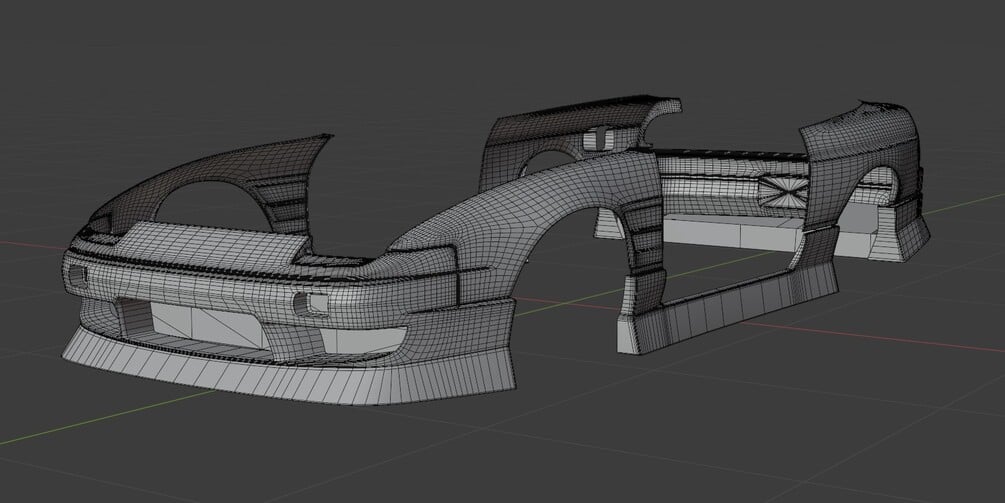Click the side vent on far rear fender

tap(597, 139)
